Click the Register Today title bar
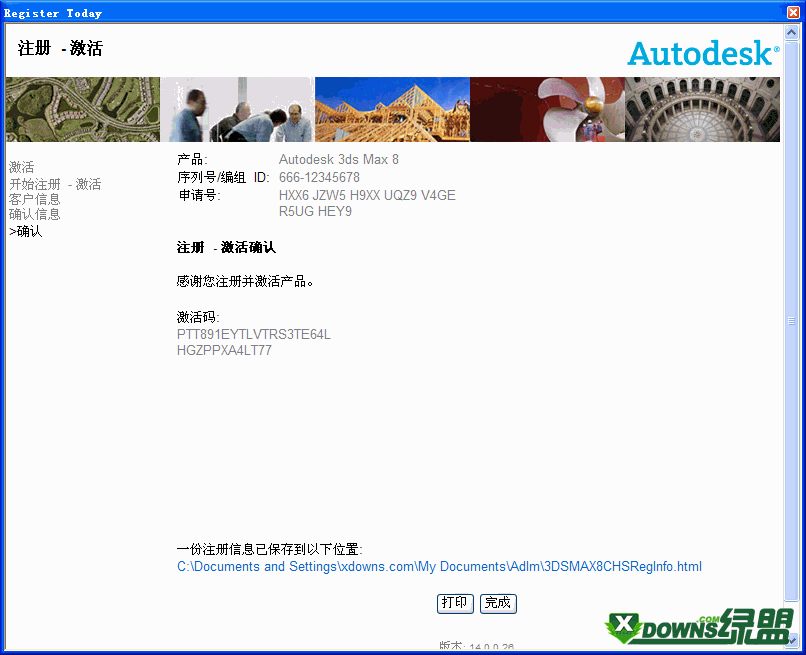This screenshot has width=806, height=655. (x=393, y=12)
